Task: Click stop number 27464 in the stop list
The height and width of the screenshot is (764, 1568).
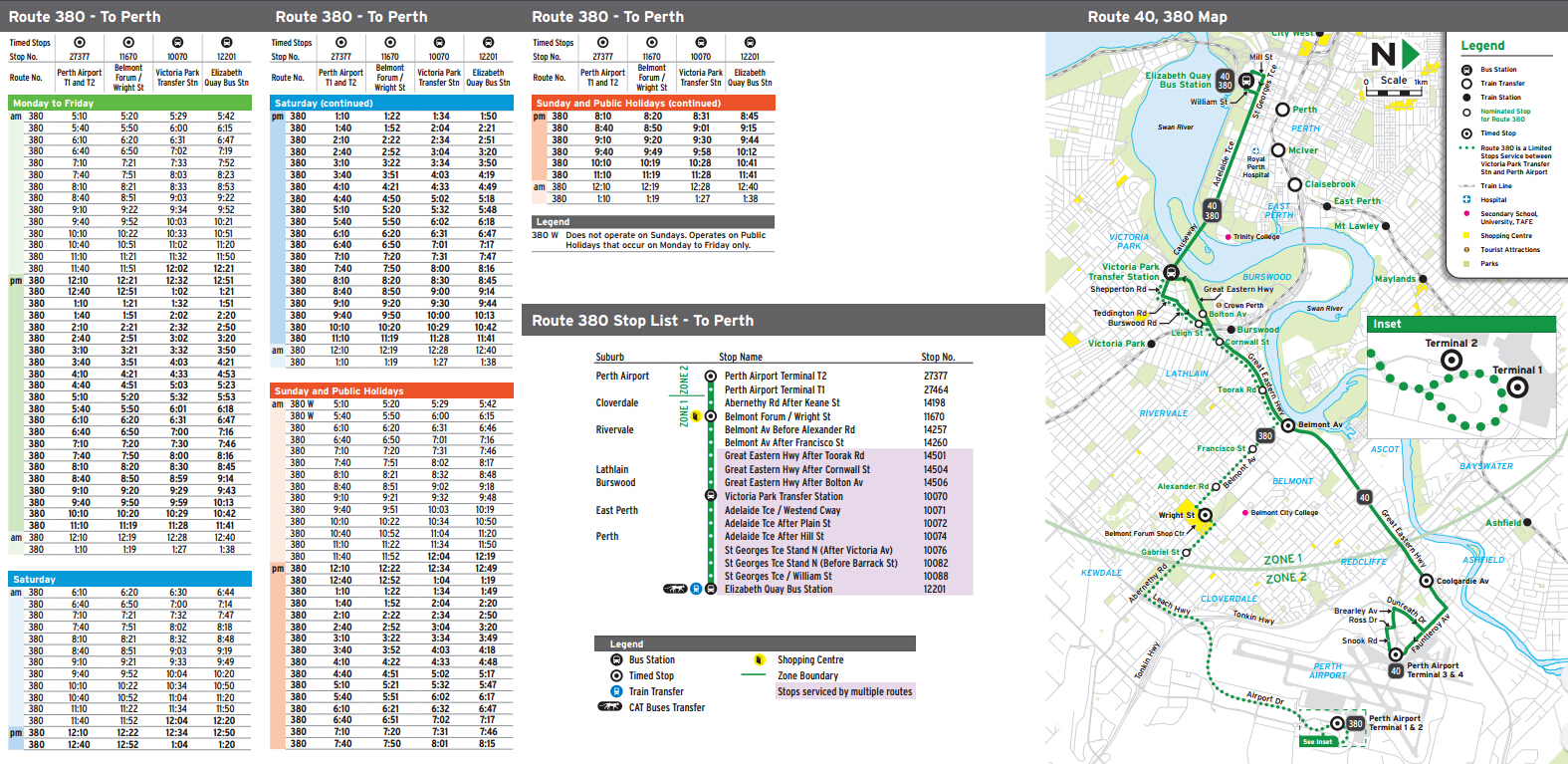Action: [936, 389]
